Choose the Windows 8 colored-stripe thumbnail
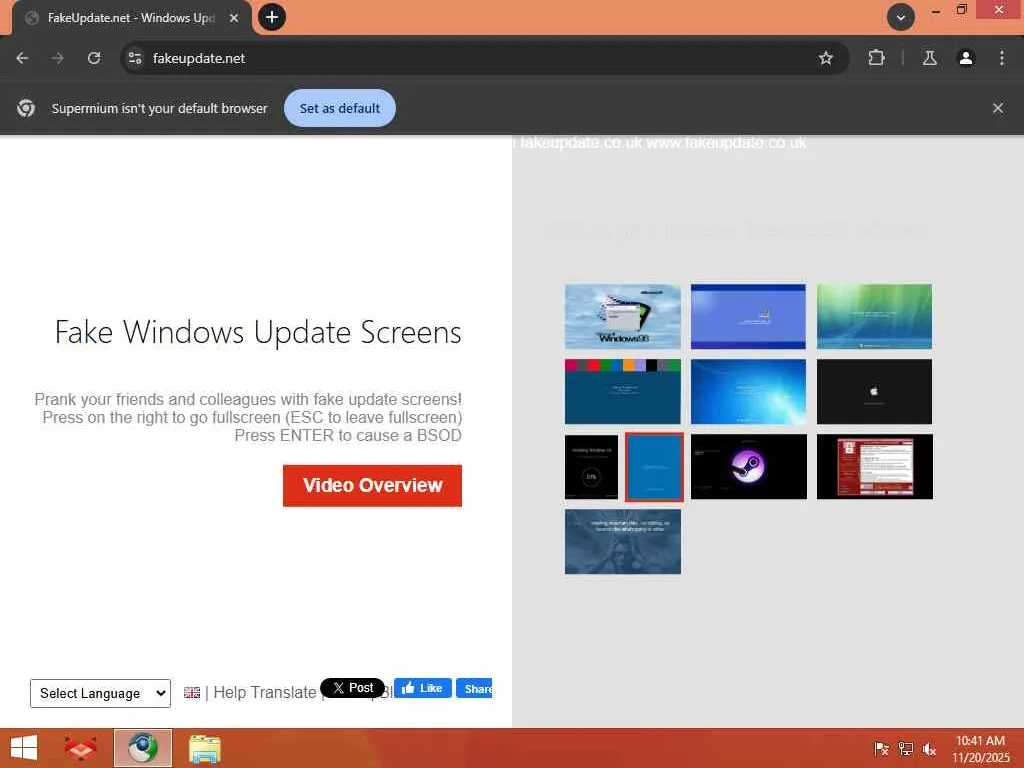The width and height of the screenshot is (1024, 768). click(x=622, y=391)
